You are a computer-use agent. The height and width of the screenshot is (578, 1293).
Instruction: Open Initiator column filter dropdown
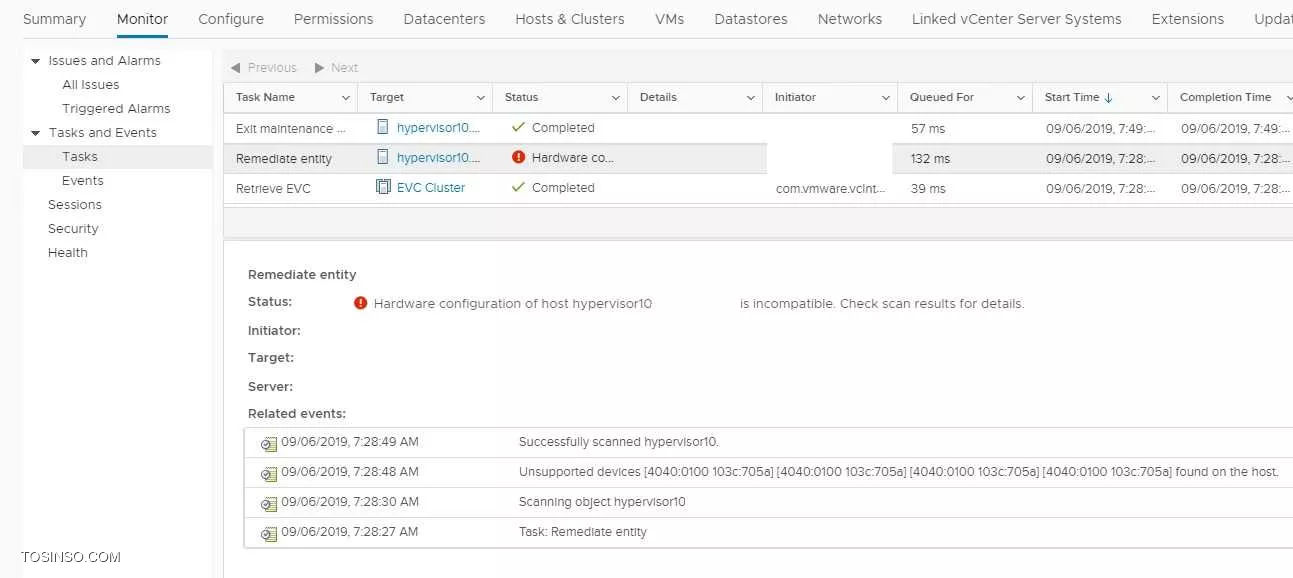coord(886,98)
